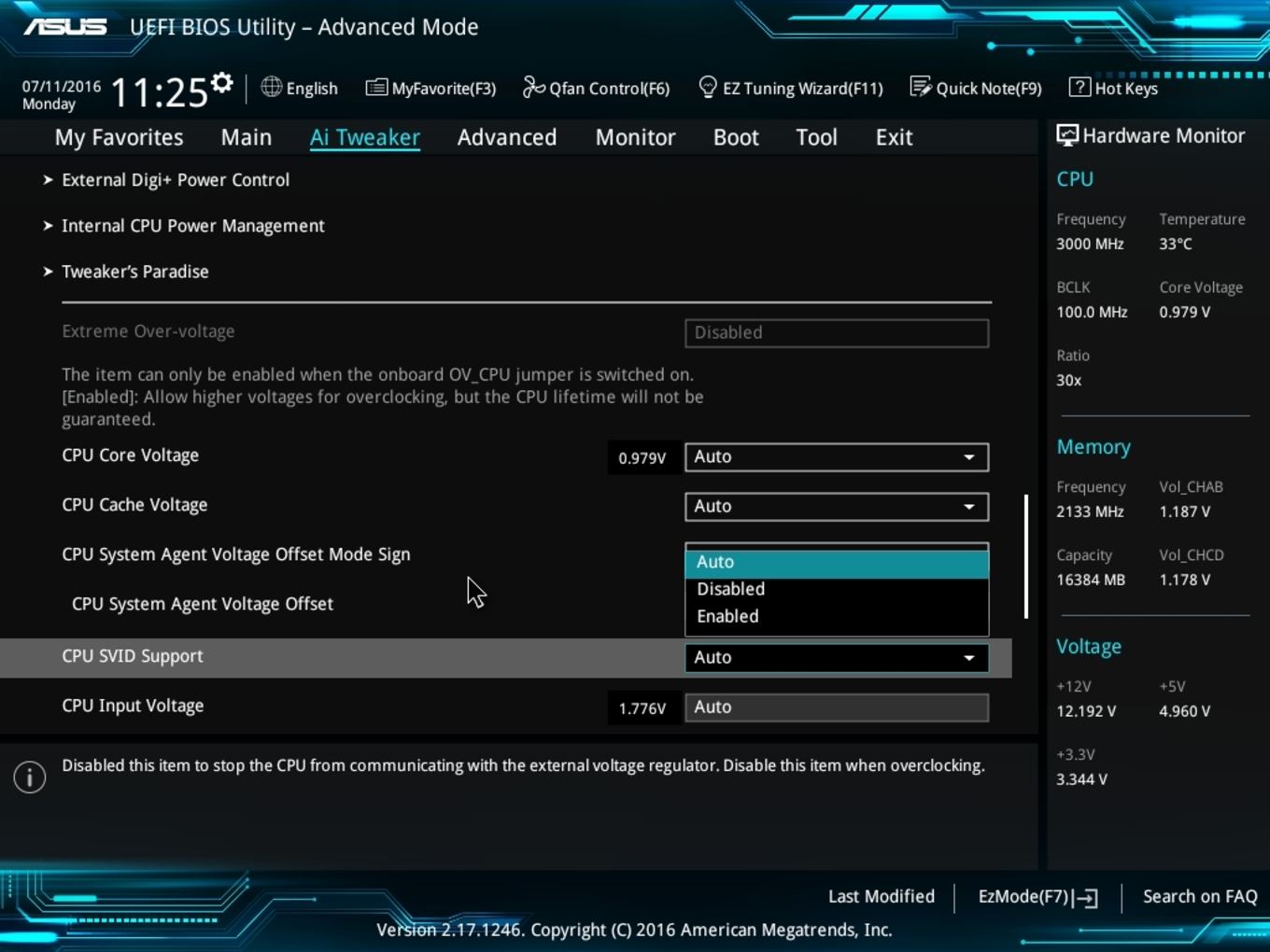Screen dimensions: 1270x952
Task: Open the Tool tab
Action: [x=816, y=137]
